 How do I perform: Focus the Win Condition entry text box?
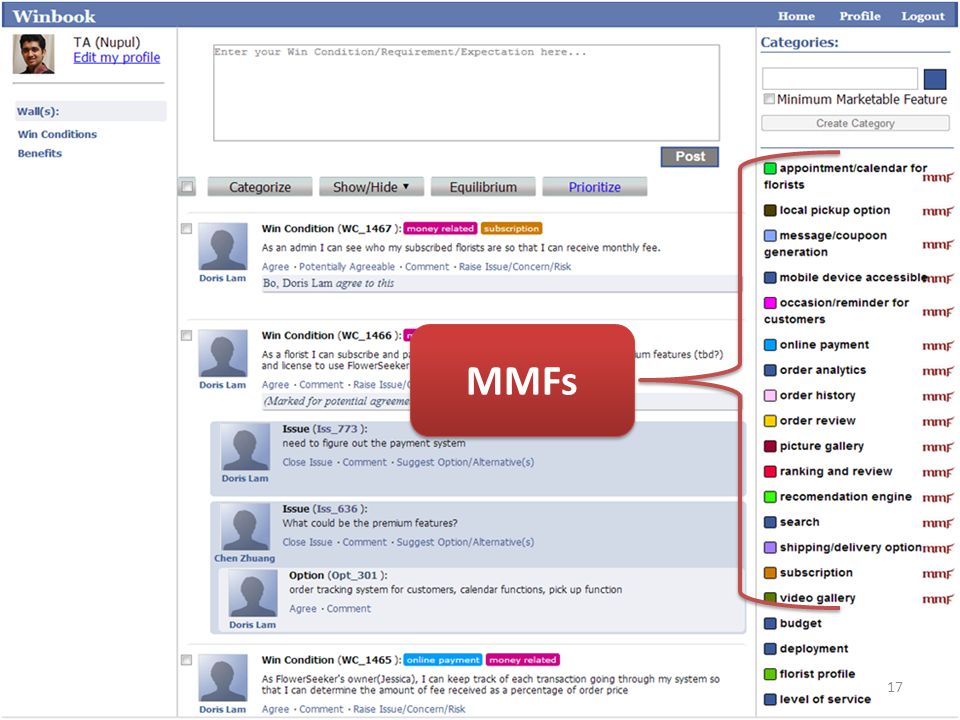(467, 92)
